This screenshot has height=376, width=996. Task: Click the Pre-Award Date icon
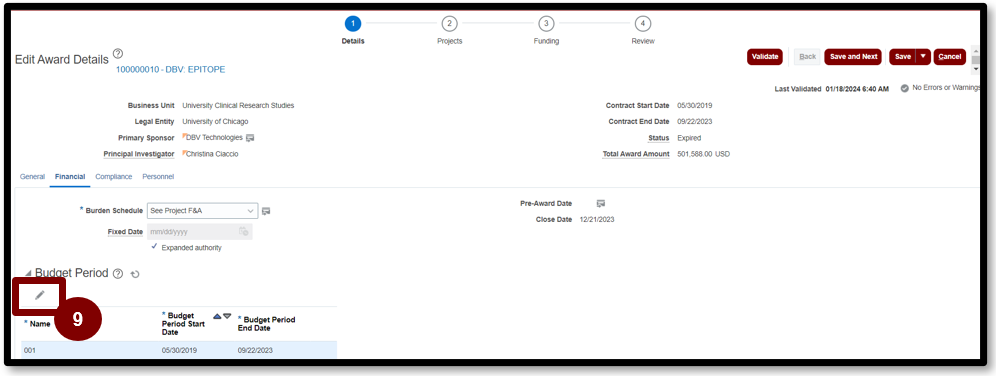pos(600,203)
